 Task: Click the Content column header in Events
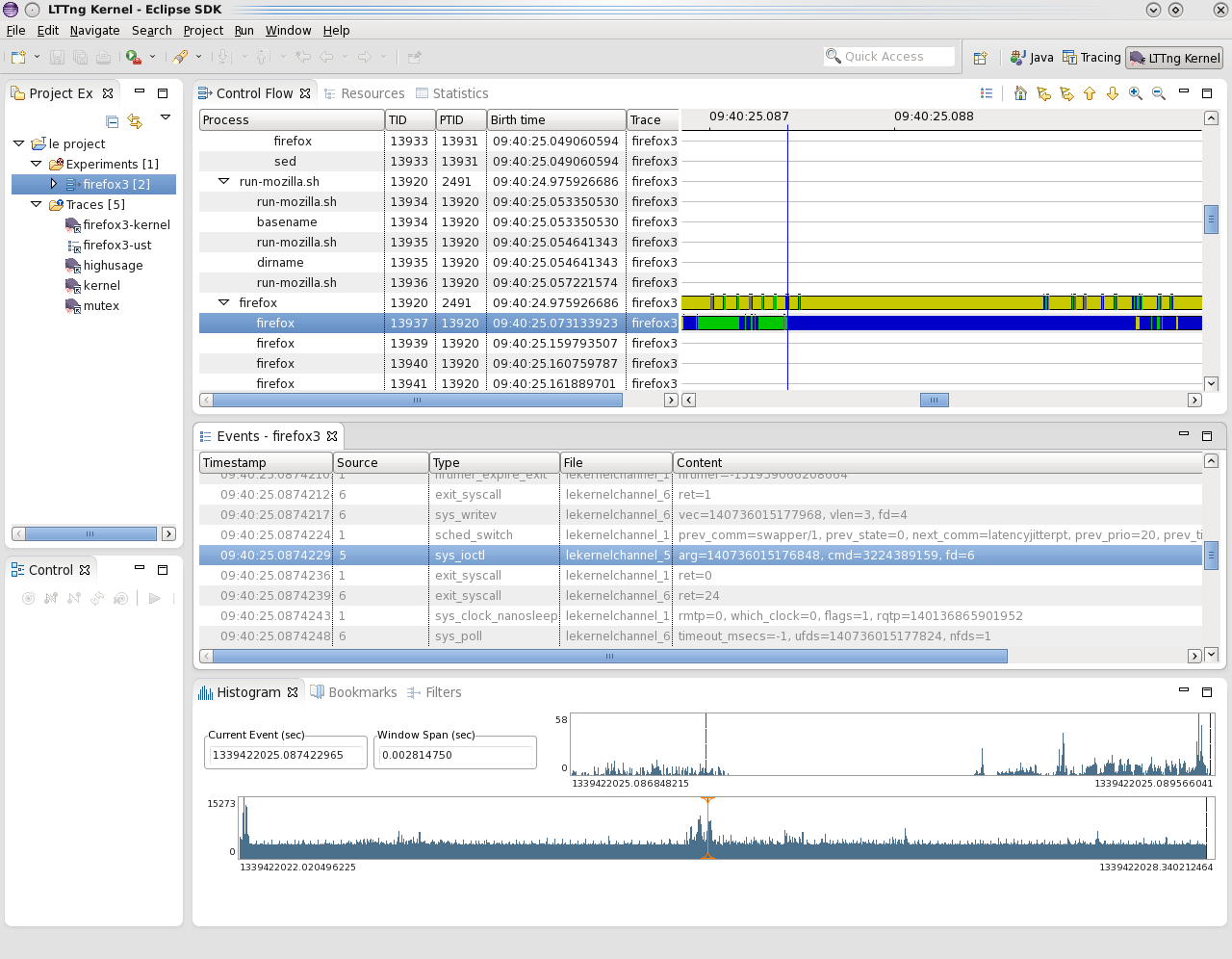pyautogui.click(x=938, y=462)
